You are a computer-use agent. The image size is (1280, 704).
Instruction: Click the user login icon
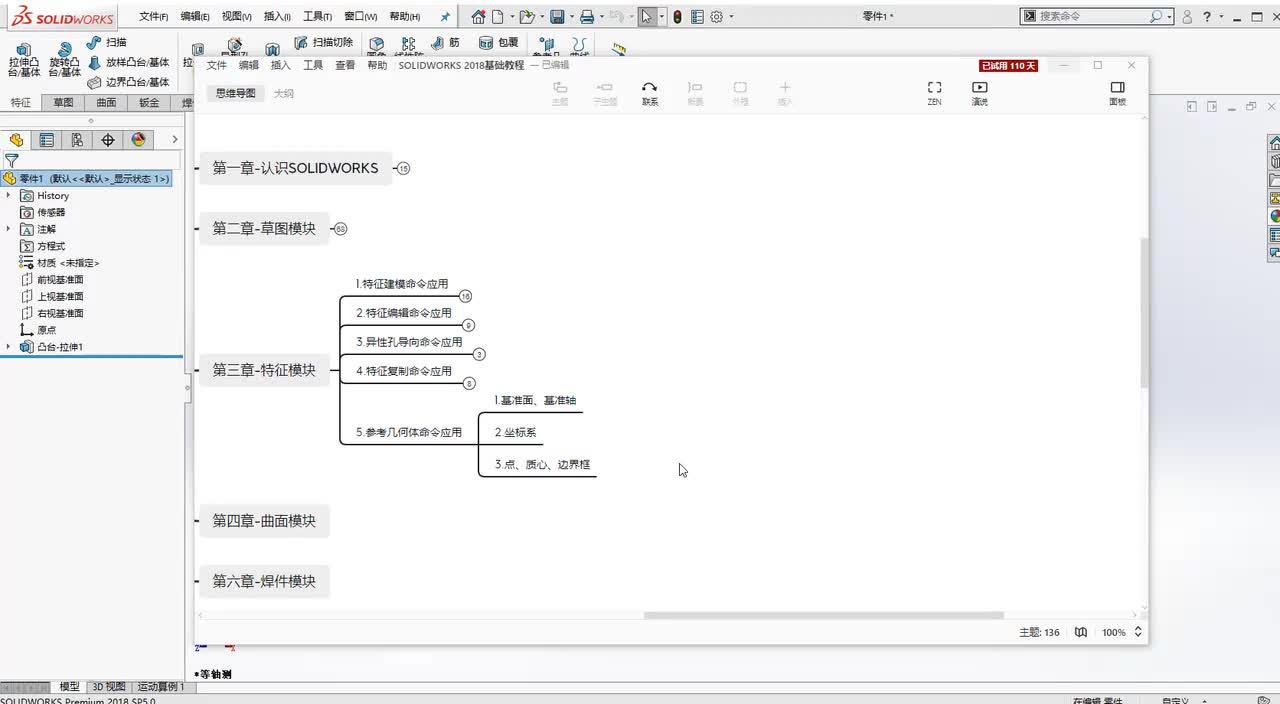(x=1187, y=16)
